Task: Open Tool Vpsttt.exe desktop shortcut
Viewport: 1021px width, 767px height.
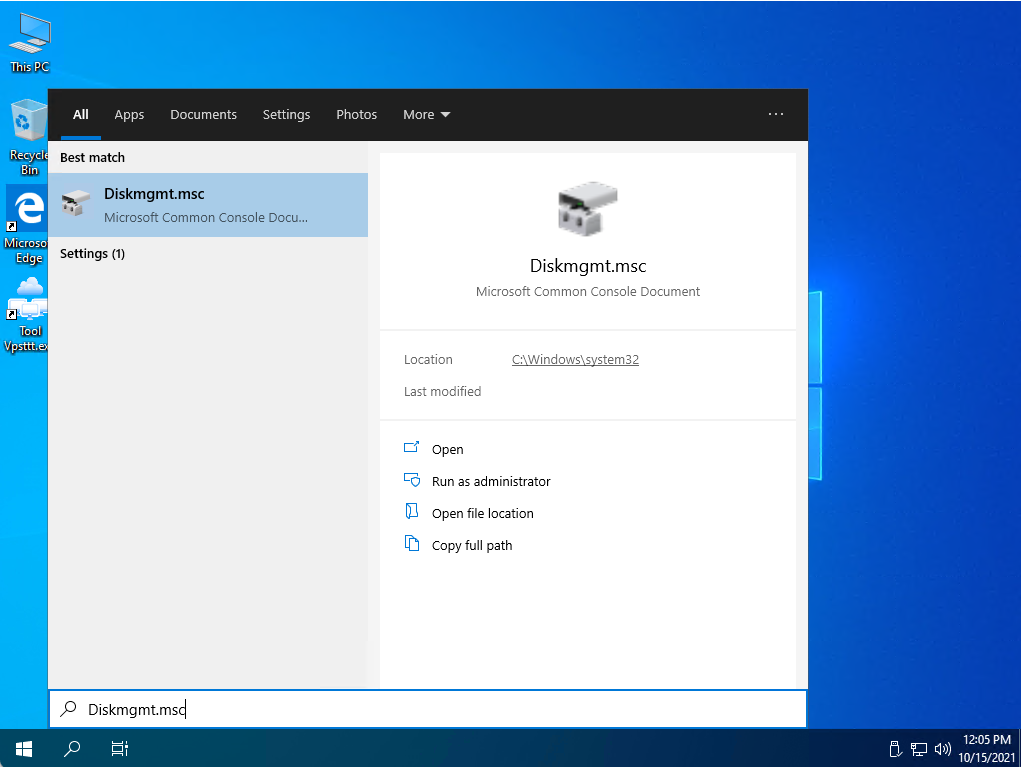Action: coord(26,314)
